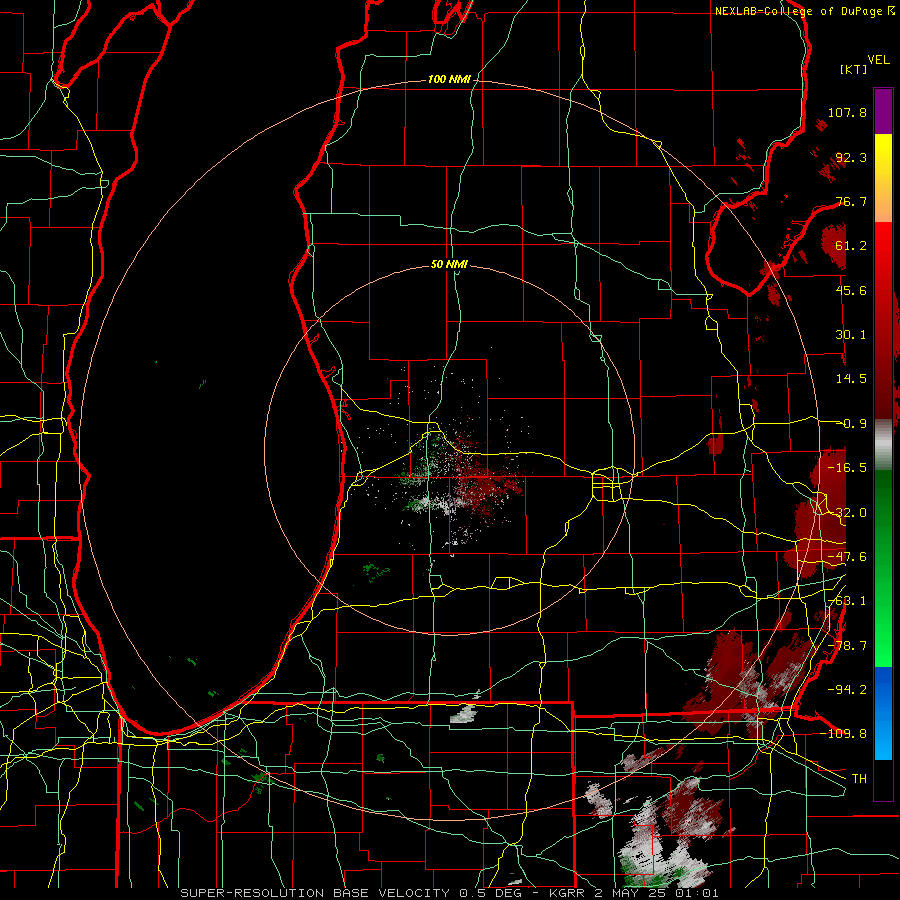Click the yellow segment of the velocity color bar
Screen dimensions: 900x900
click(883, 154)
